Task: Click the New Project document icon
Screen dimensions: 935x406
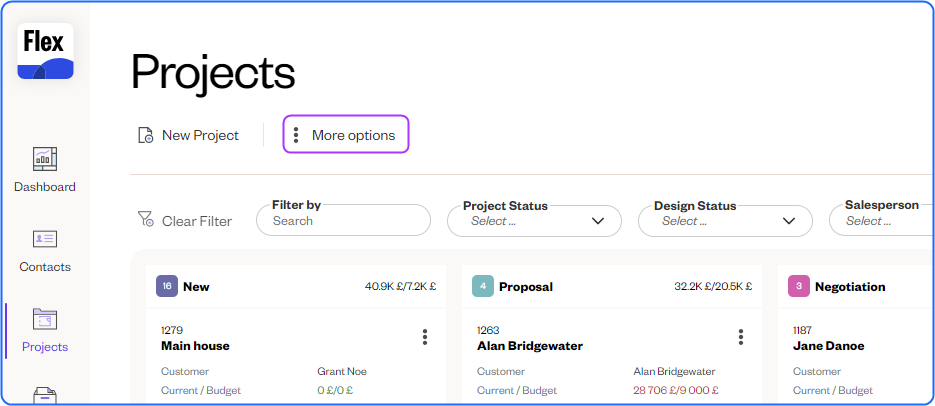Action: point(146,135)
